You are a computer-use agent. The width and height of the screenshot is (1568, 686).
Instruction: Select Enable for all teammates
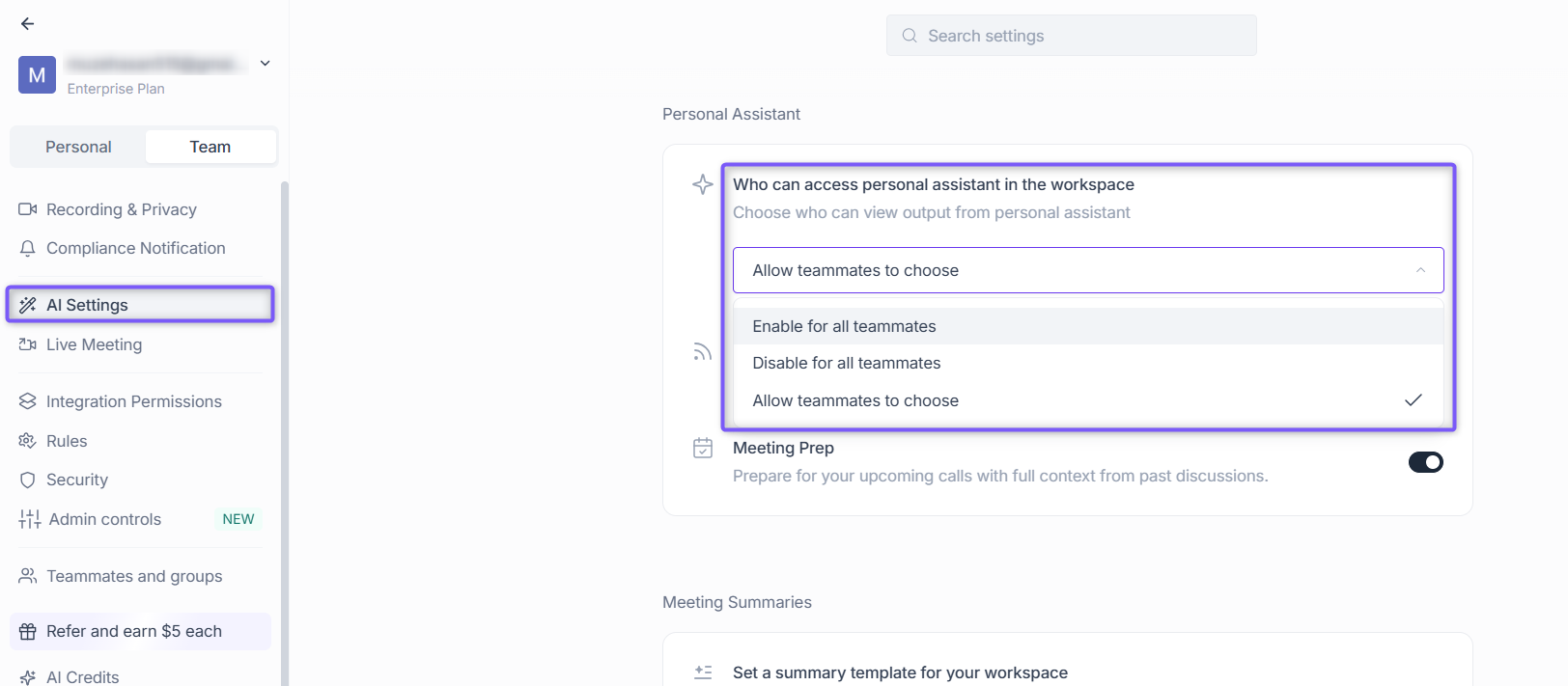tap(1088, 326)
